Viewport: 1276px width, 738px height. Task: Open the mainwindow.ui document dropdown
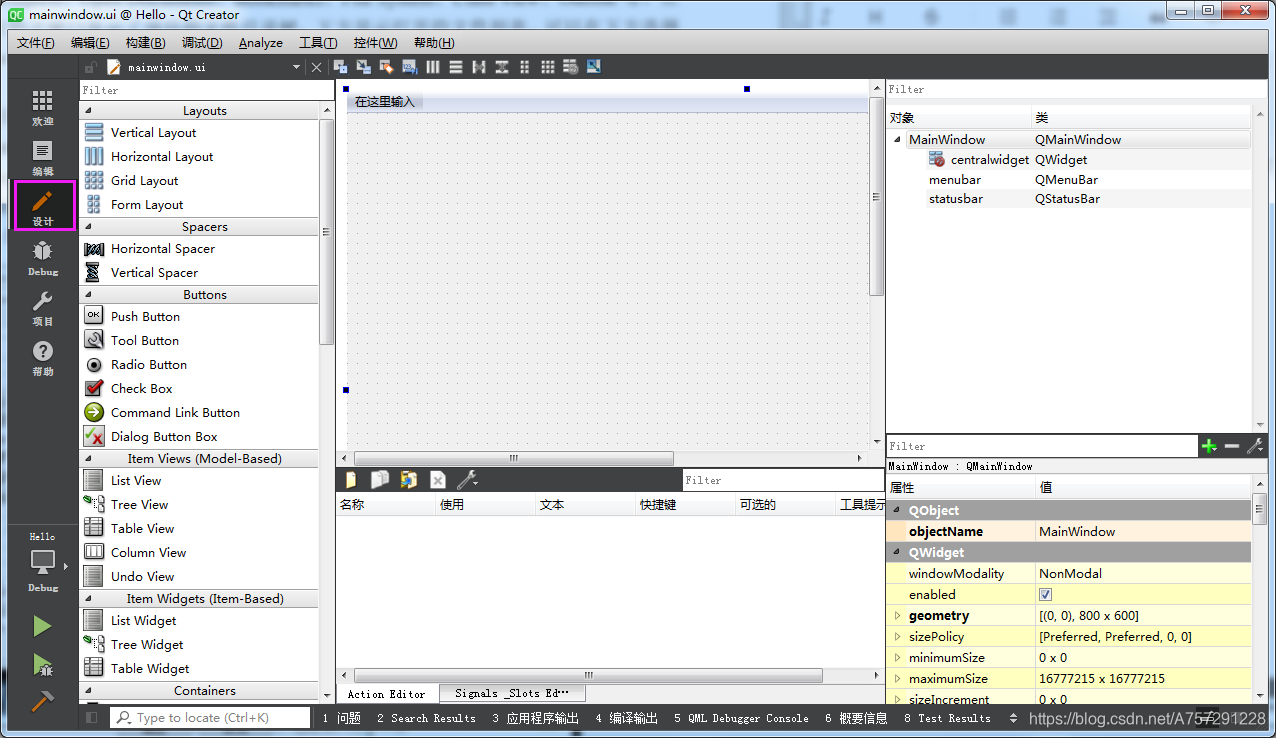(296, 67)
